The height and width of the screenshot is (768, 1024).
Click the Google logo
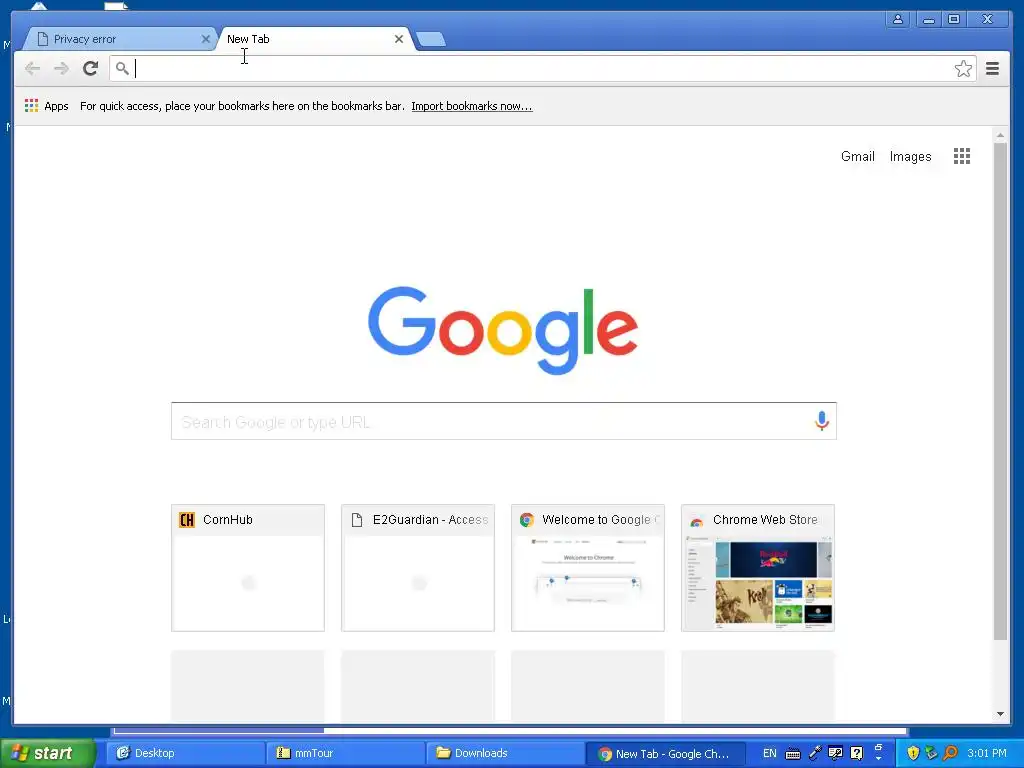click(503, 330)
